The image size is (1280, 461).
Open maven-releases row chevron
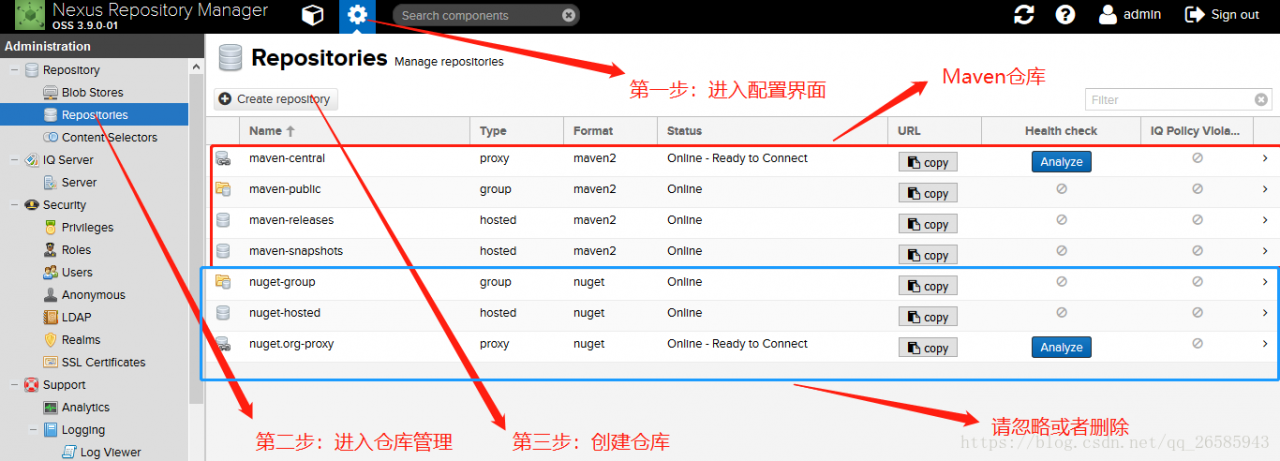point(1264,220)
